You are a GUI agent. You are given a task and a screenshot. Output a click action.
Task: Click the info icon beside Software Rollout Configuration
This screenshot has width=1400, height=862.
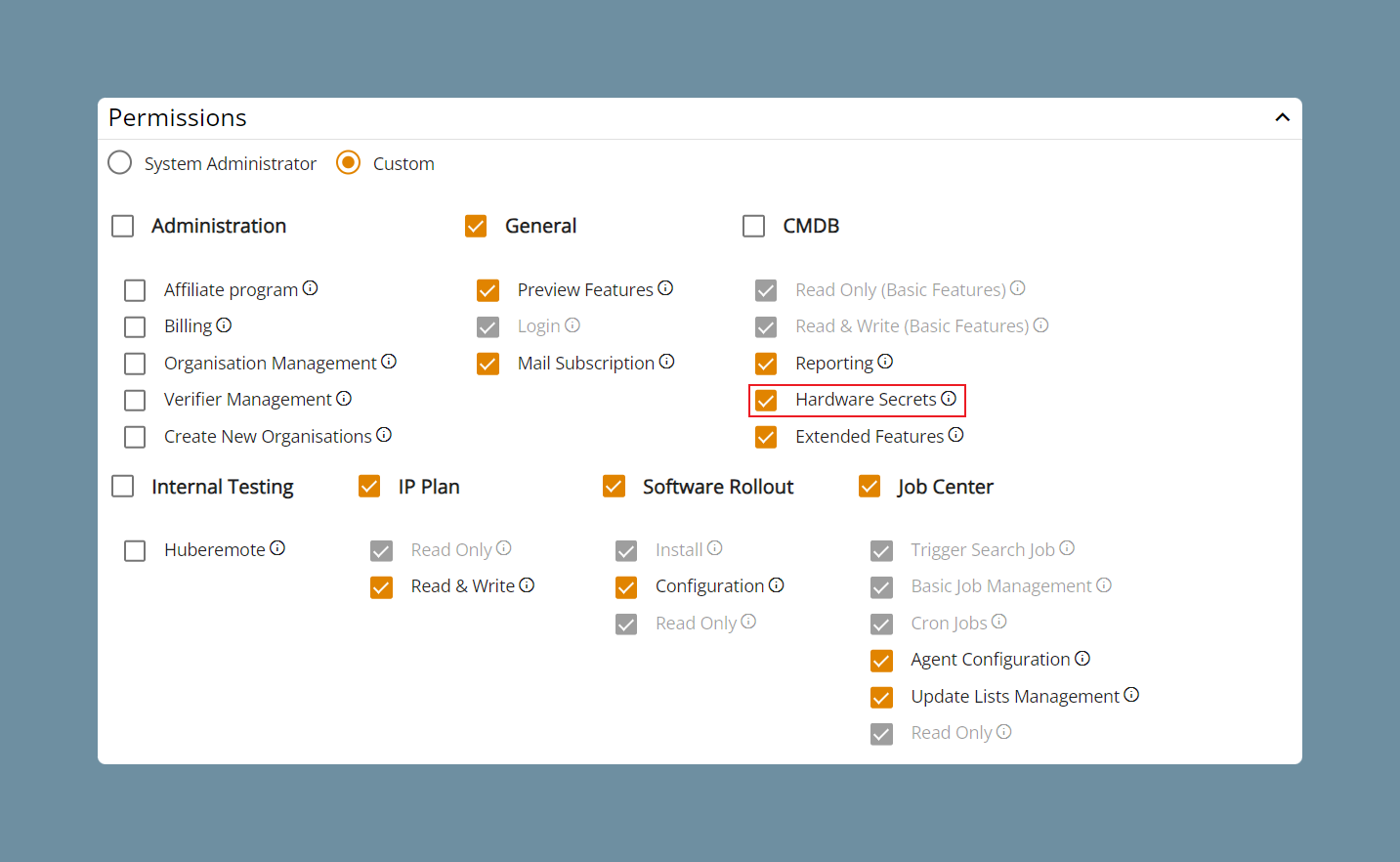point(776,585)
